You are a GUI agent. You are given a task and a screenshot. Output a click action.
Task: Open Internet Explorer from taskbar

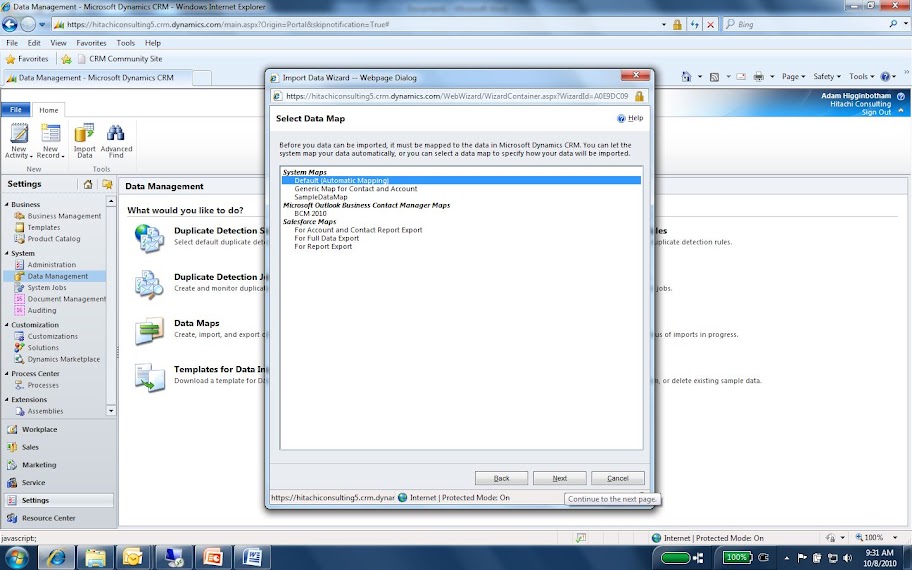[56, 558]
